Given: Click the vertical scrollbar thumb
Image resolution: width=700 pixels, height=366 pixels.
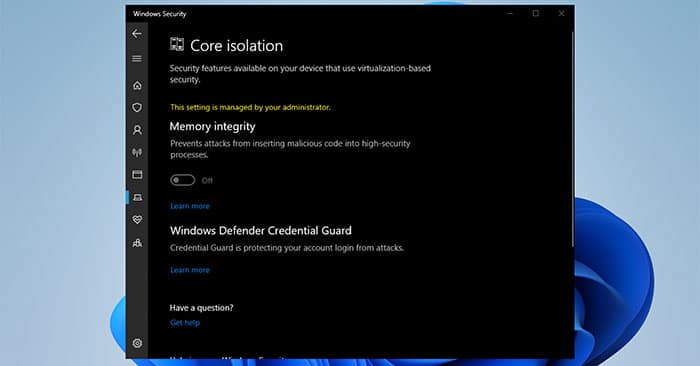Looking at the screenshot, I should tap(572, 138).
